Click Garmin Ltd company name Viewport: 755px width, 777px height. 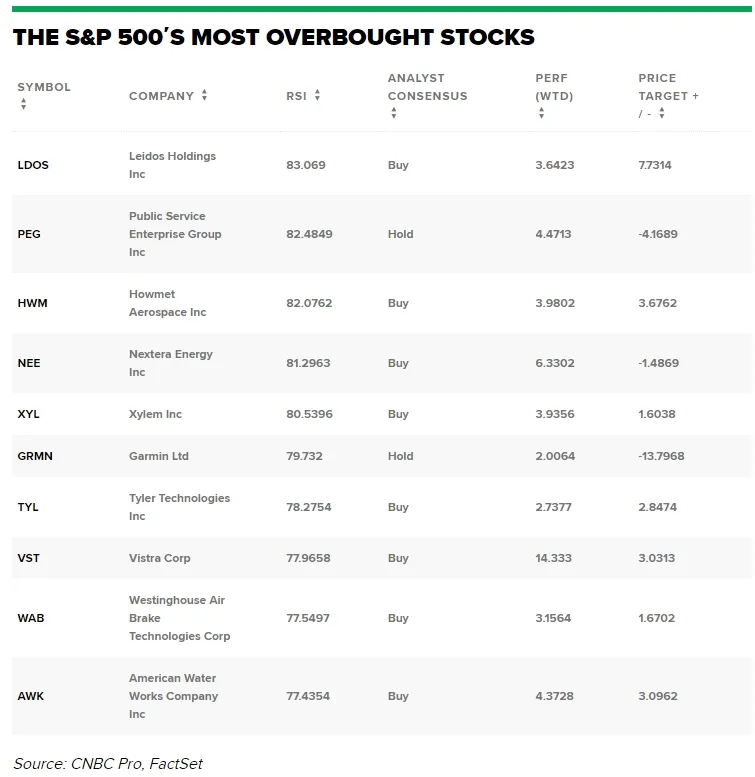point(158,456)
